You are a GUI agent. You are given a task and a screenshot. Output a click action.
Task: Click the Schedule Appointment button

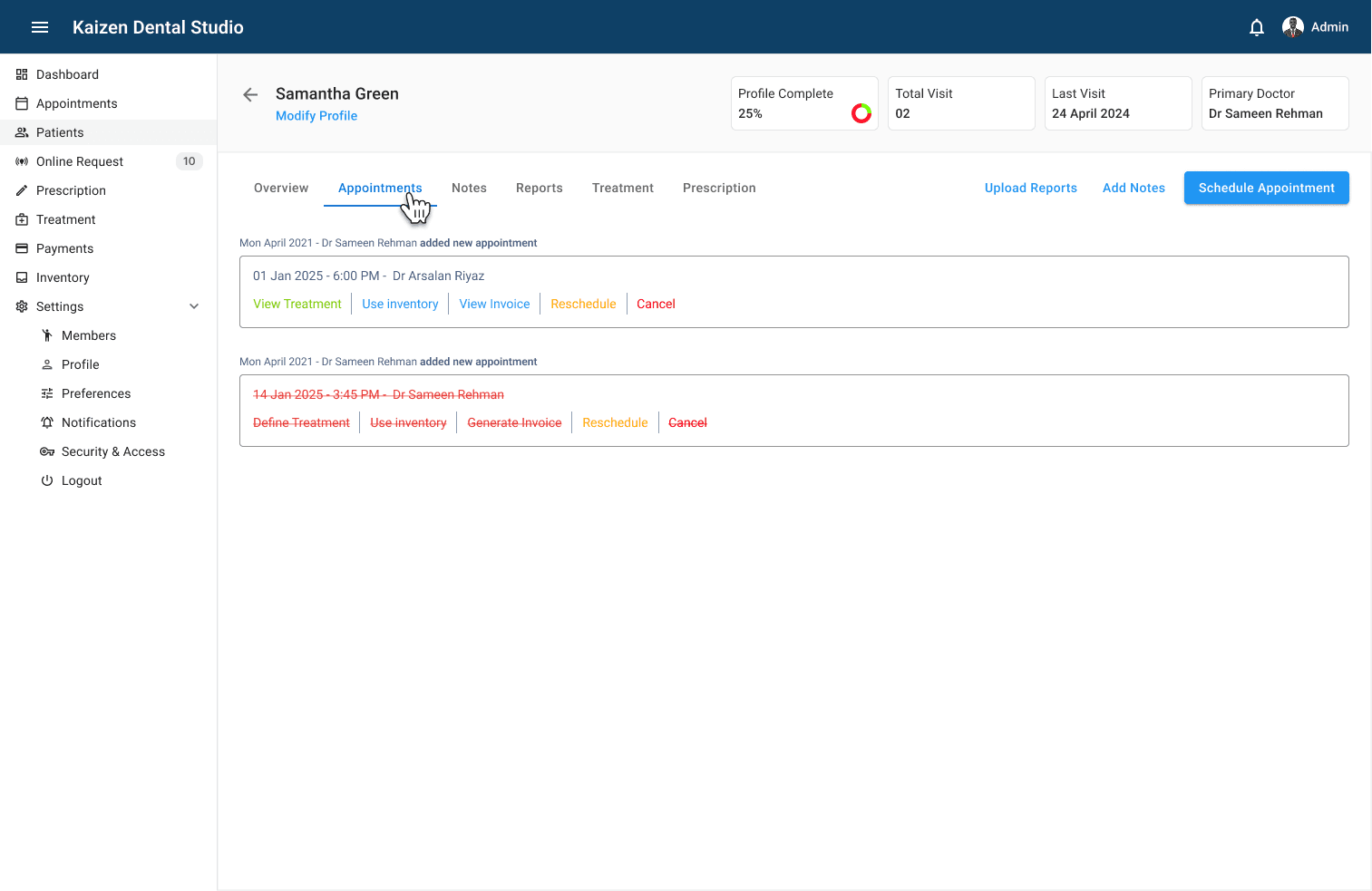[x=1266, y=188]
